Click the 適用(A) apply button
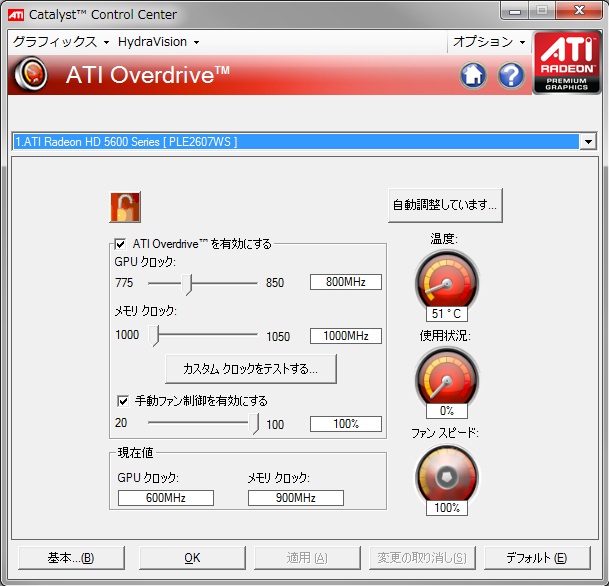 (307, 558)
